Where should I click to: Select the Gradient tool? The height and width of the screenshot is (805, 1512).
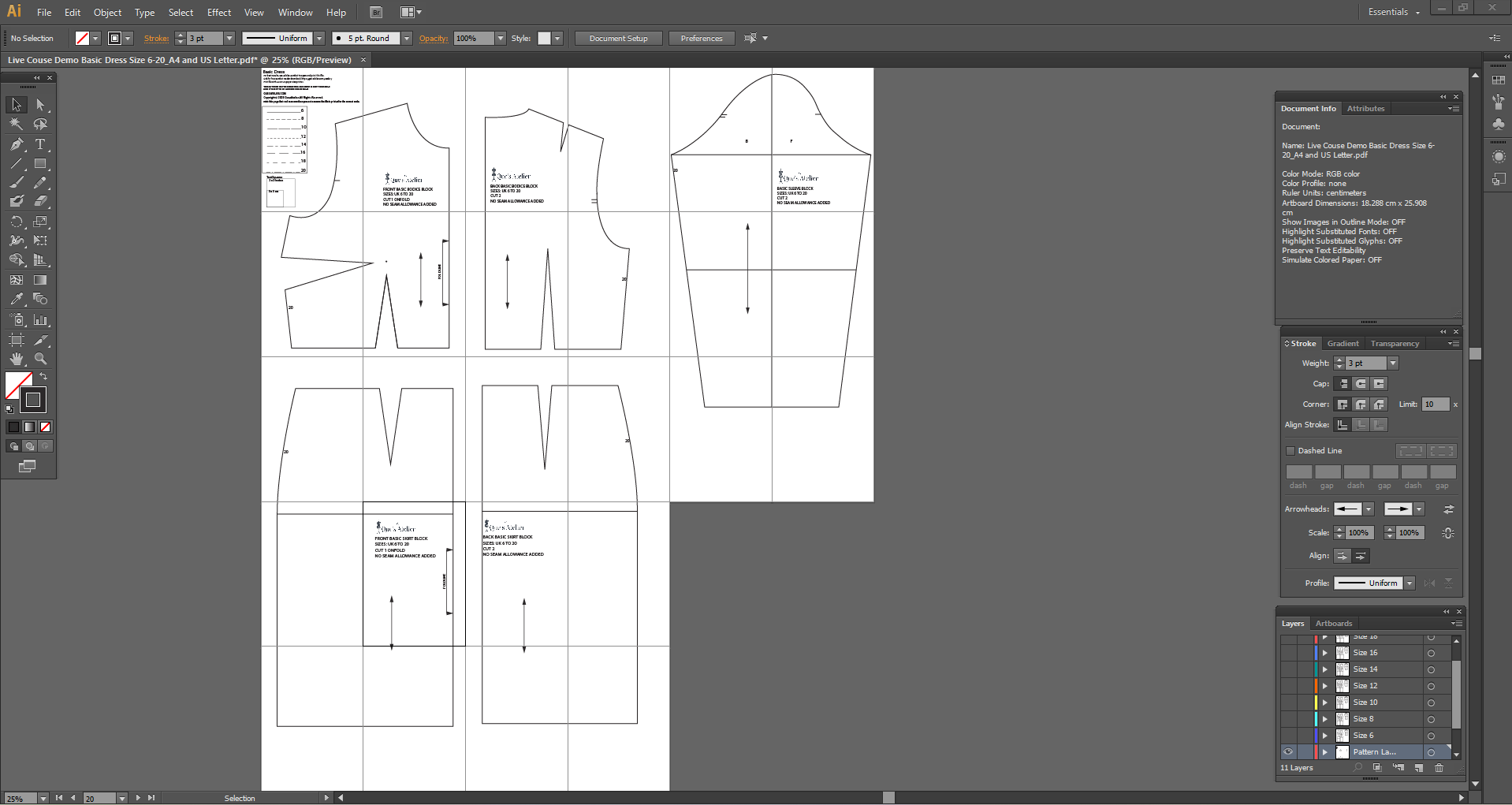40,280
